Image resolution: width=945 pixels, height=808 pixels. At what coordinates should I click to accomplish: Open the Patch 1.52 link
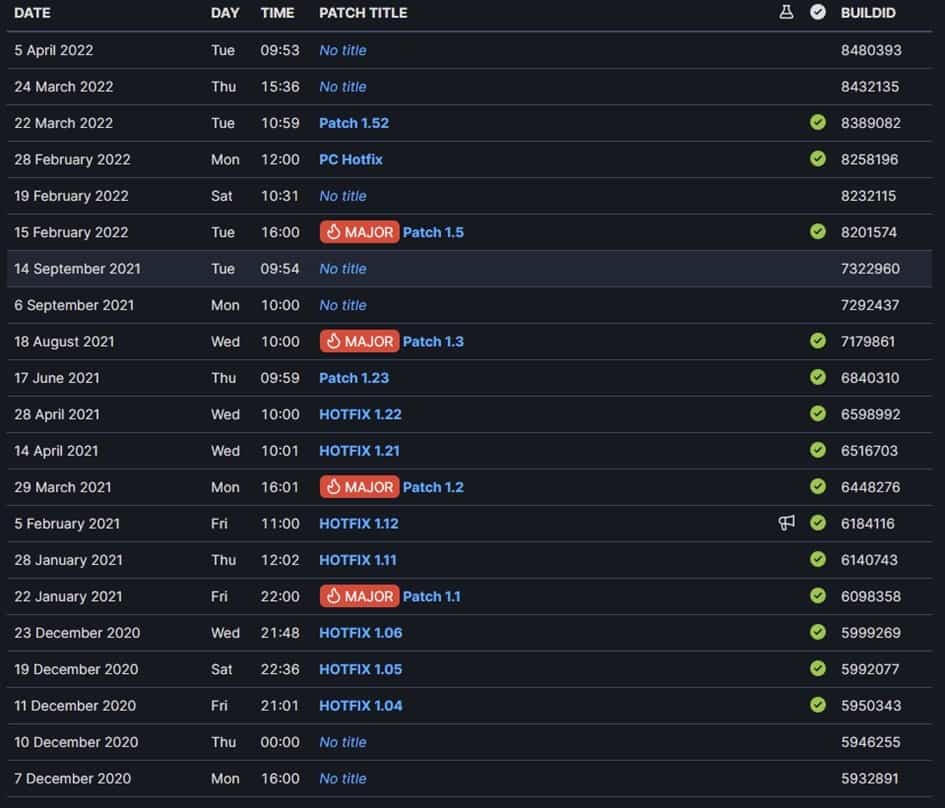click(353, 123)
